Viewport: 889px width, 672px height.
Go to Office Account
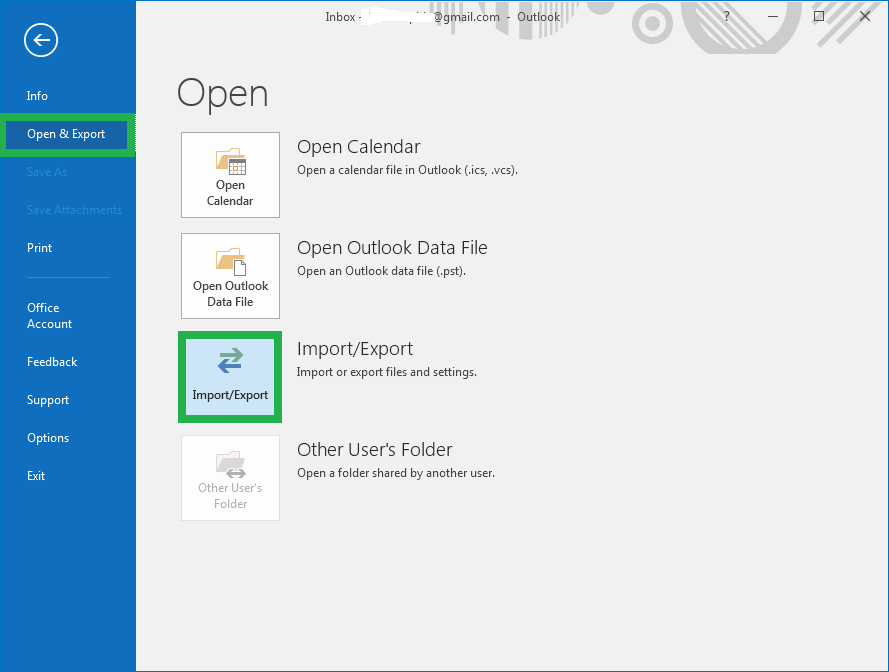[x=49, y=316]
